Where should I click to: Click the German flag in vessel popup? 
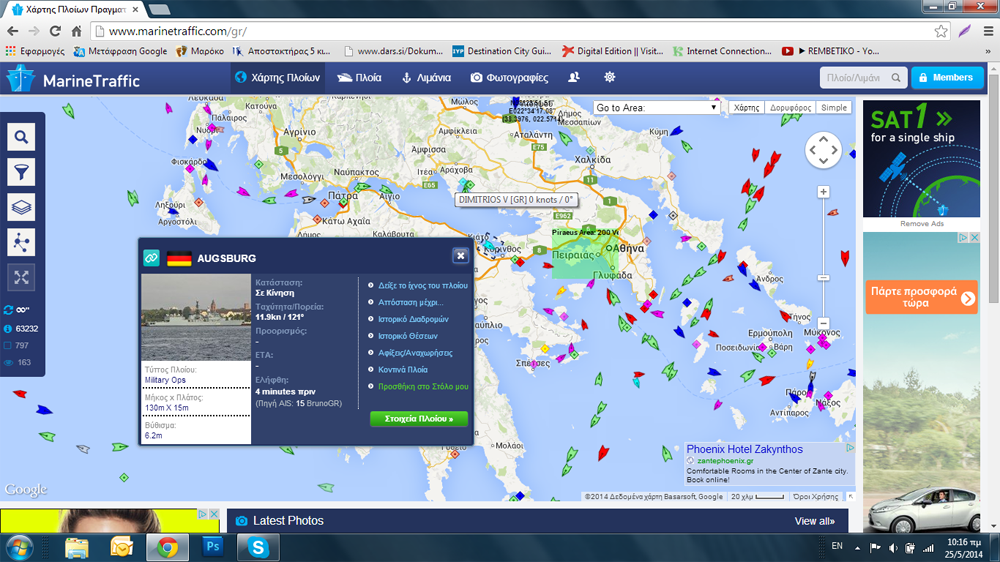coord(179,258)
